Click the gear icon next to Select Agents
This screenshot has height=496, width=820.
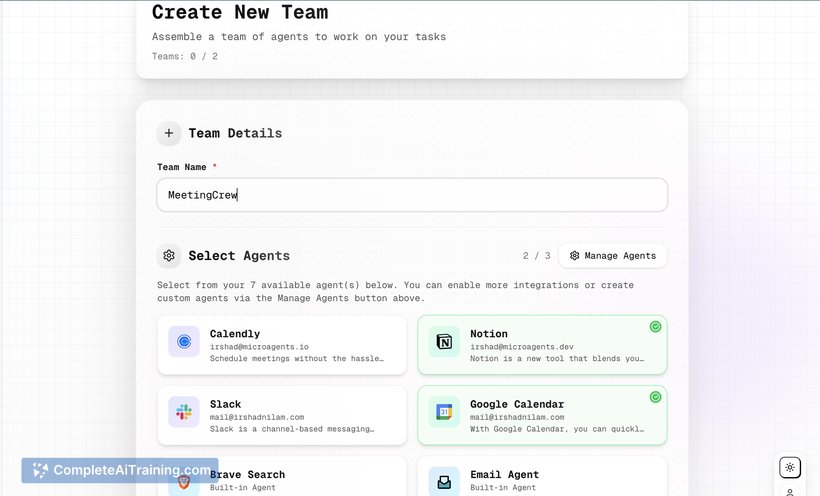click(x=168, y=255)
